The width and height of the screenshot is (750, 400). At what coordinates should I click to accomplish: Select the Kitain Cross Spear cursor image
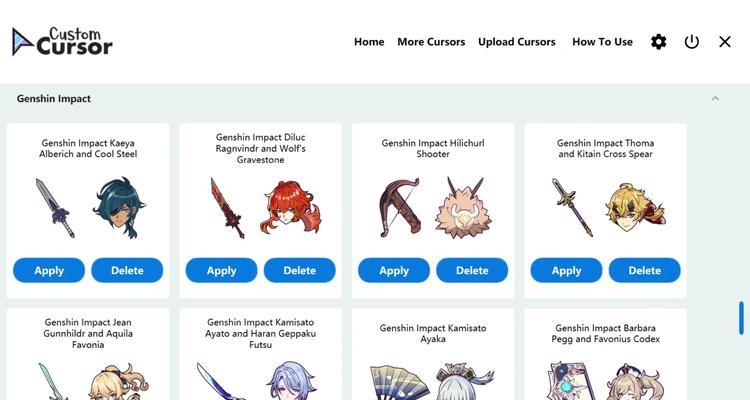tap(573, 208)
